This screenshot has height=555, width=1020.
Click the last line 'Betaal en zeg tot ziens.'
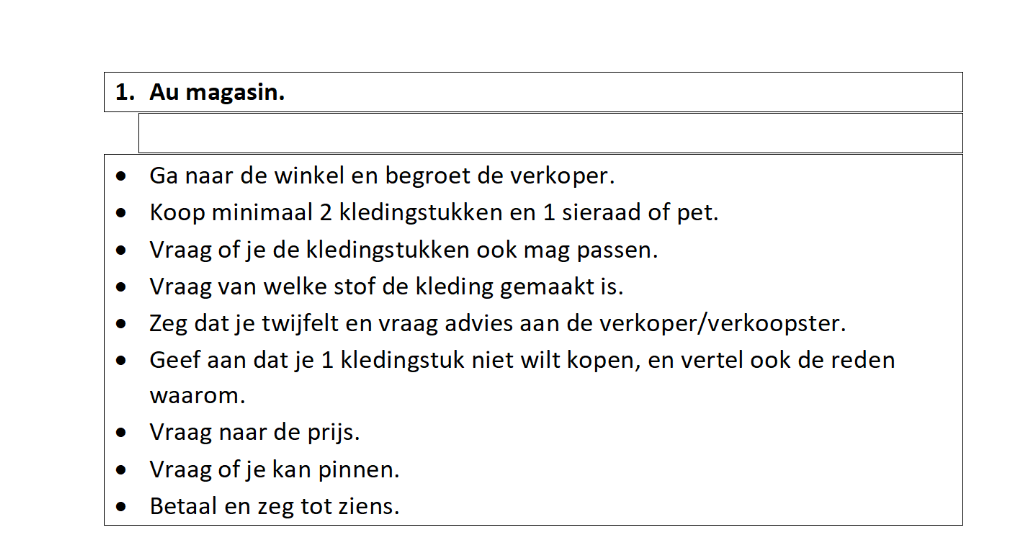274,506
